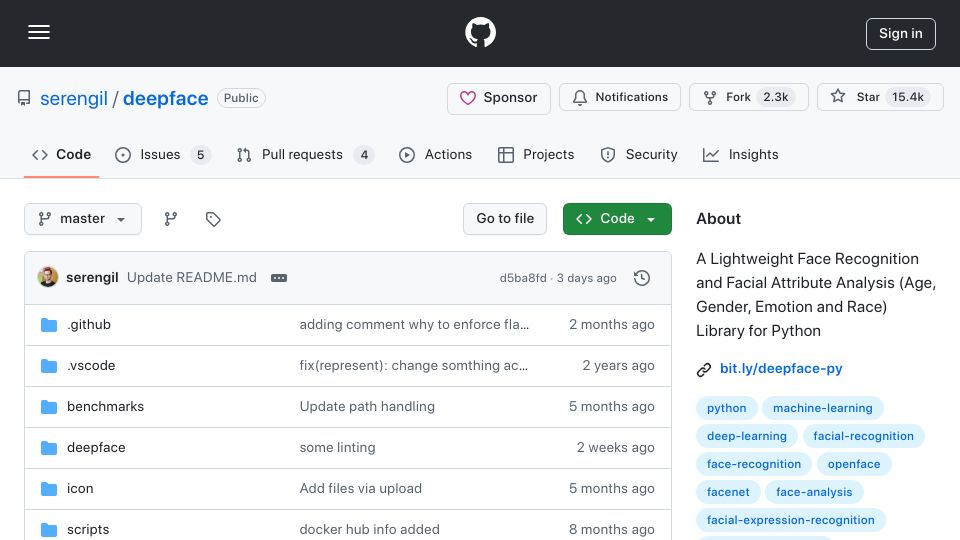Click the link icon beside bit.ly/deepface-py
The height and width of the screenshot is (540, 960).
(x=704, y=369)
